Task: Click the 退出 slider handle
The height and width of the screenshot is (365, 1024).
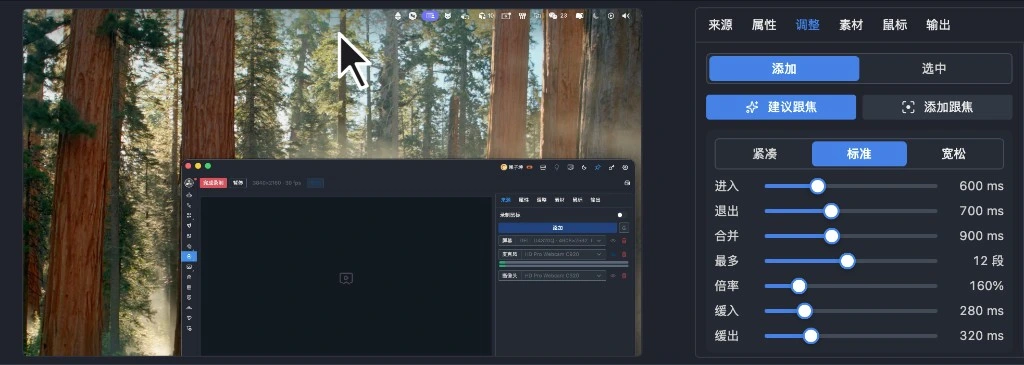Action: (831, 211)
